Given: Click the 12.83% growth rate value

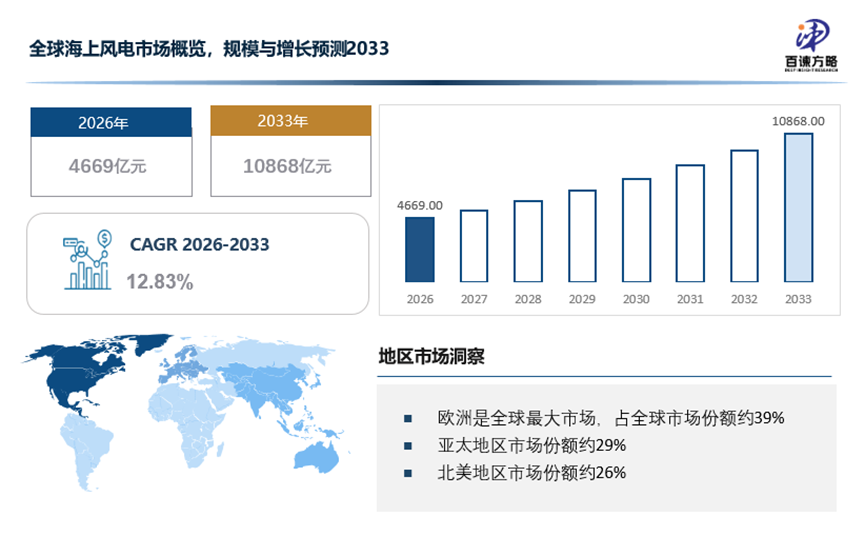Looking at the screenshot, I should click(x=159, y=282).
